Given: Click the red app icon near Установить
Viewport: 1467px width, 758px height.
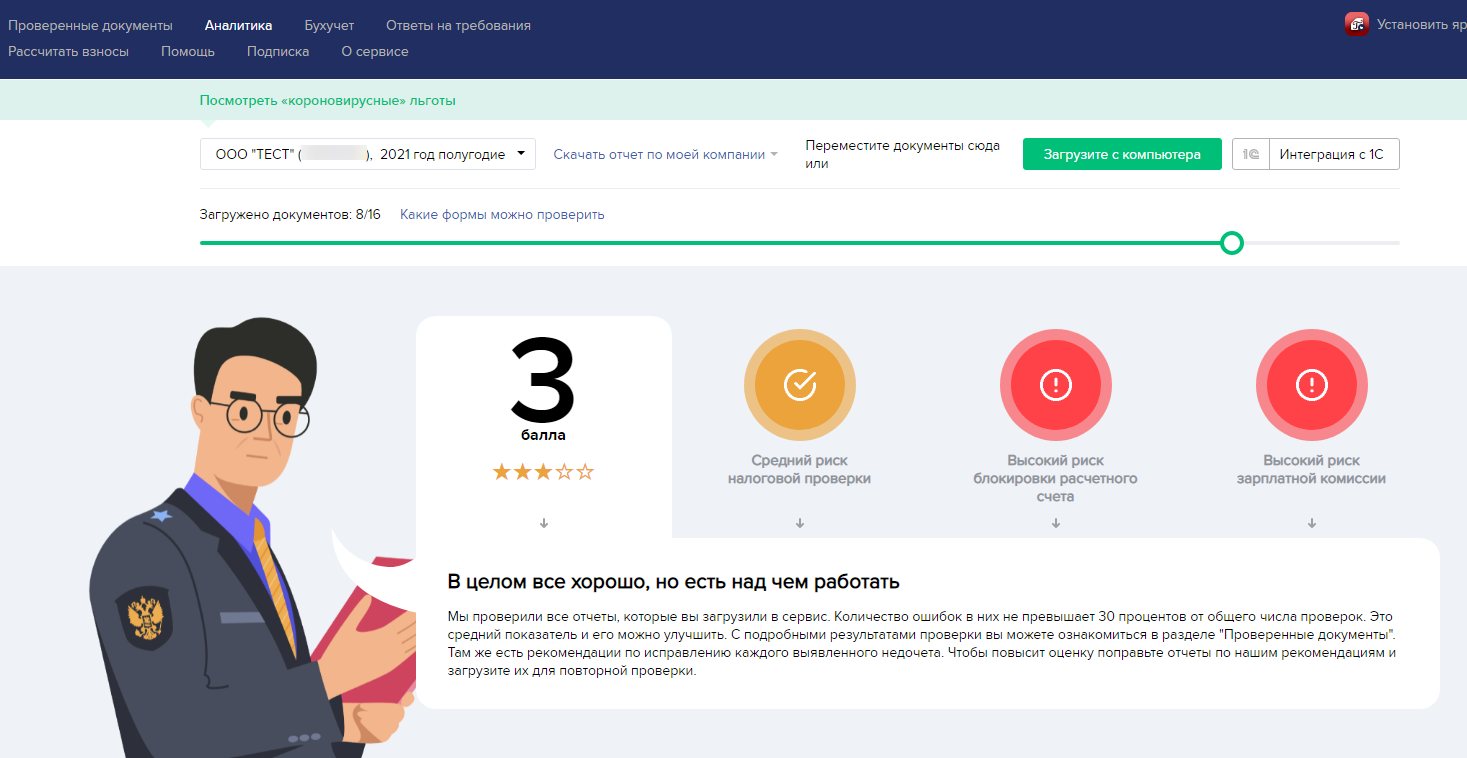Looking at the screenshot, I should [x=1356, y=25].
